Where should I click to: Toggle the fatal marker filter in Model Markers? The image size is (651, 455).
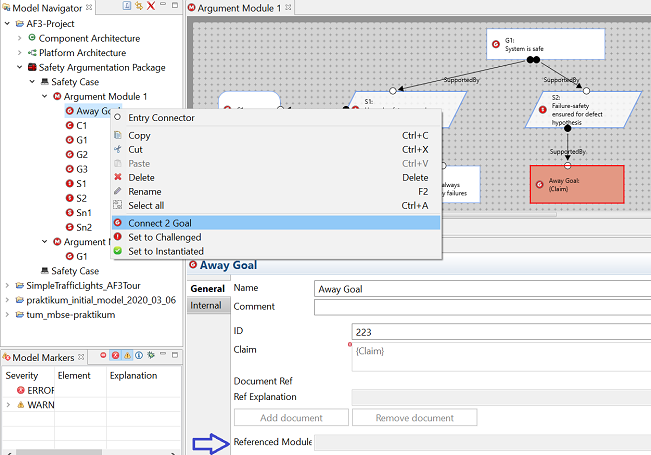(x=103, y=355)
